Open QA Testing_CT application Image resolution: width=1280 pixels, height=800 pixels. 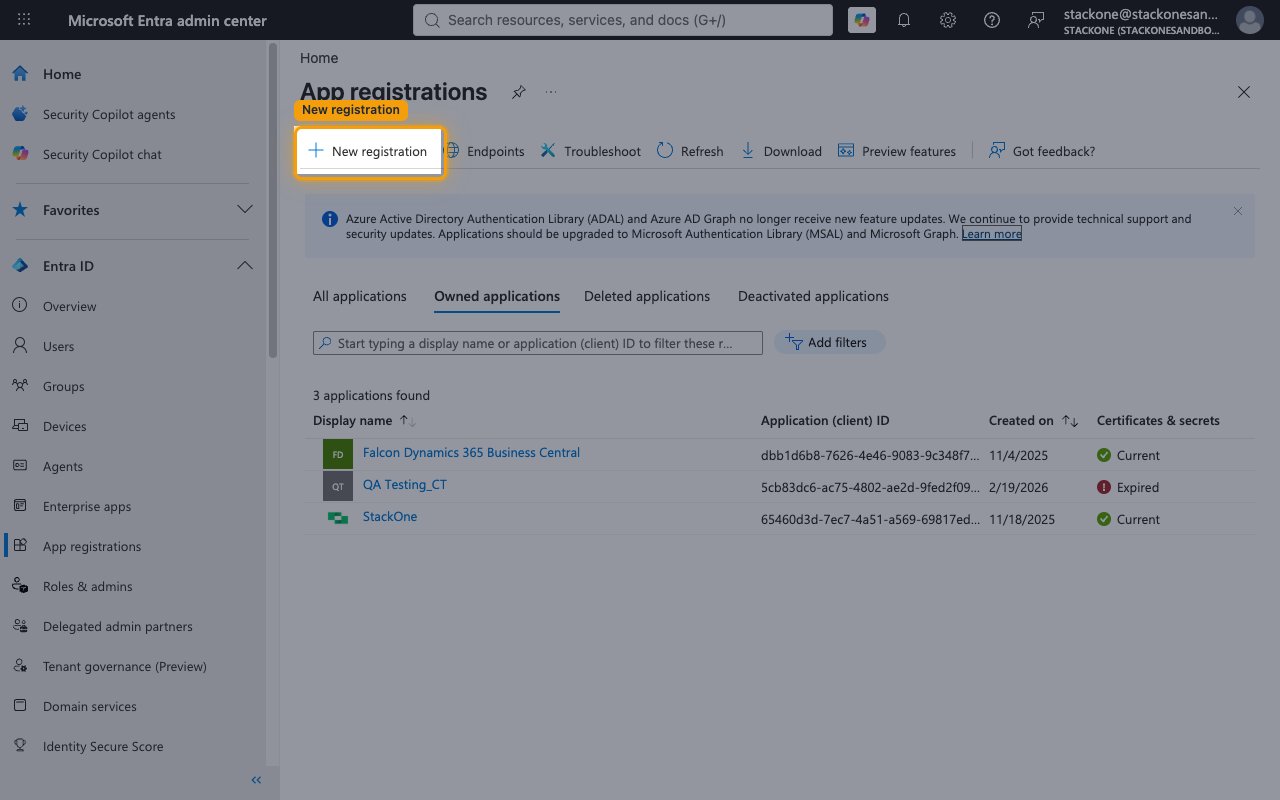click(x=405, y=484)
